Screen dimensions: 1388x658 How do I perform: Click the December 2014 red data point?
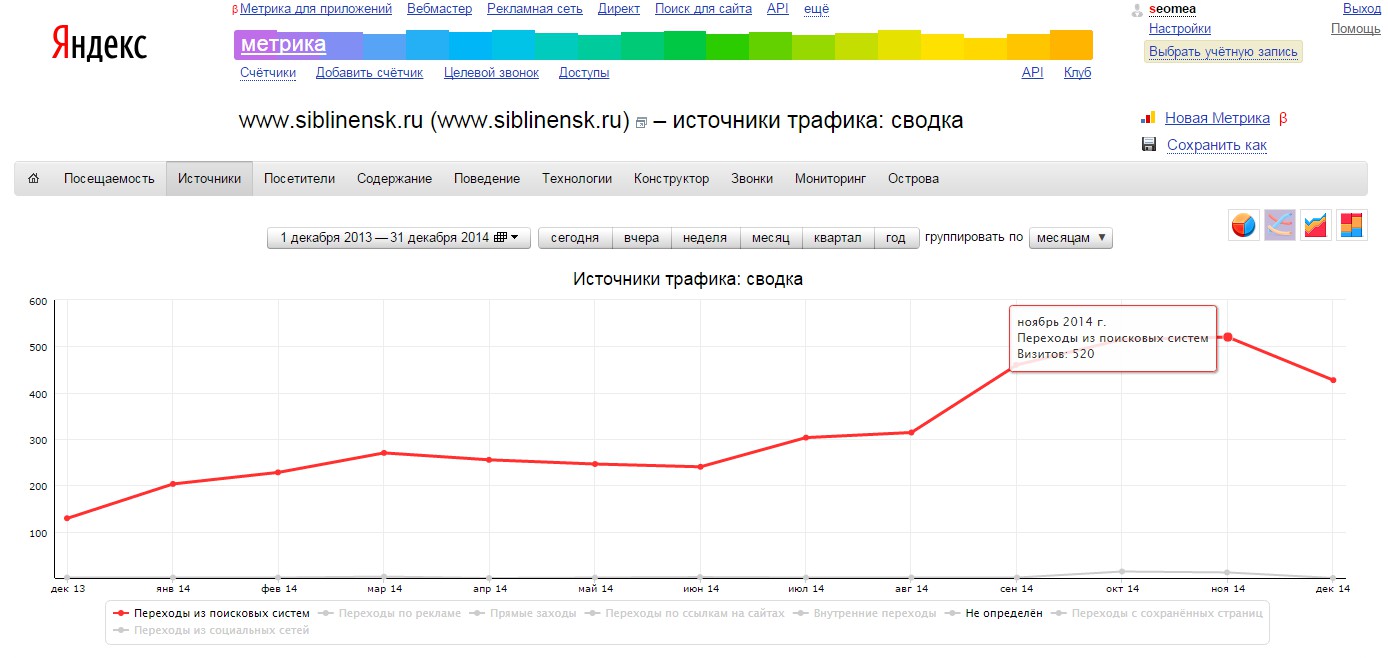(x=1333, y=380)
